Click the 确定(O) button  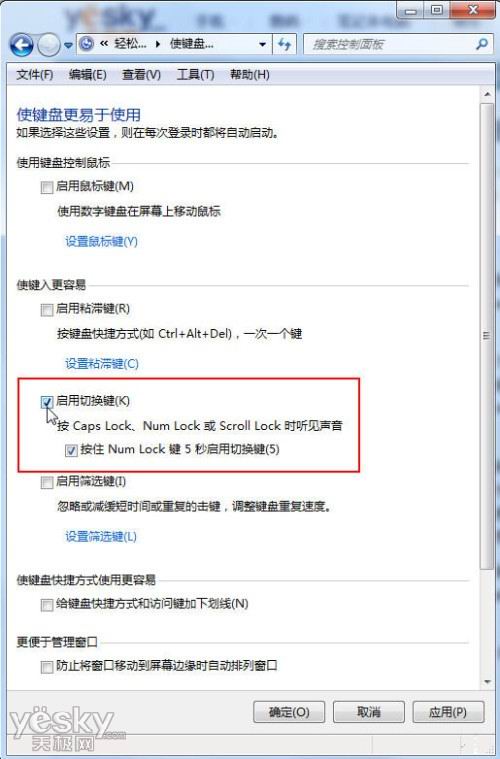(289, 712)
